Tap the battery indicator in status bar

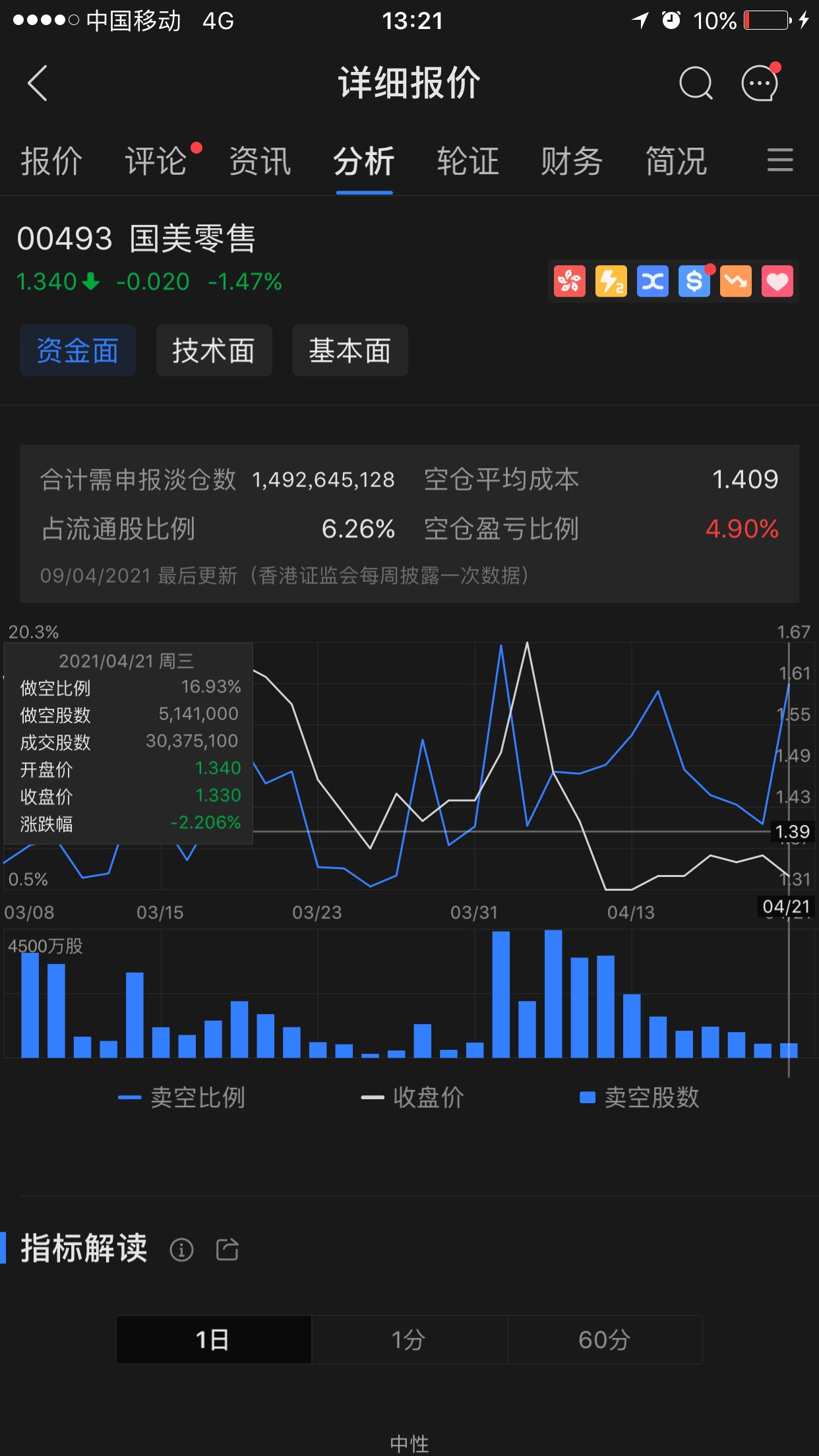click(767, 20)
